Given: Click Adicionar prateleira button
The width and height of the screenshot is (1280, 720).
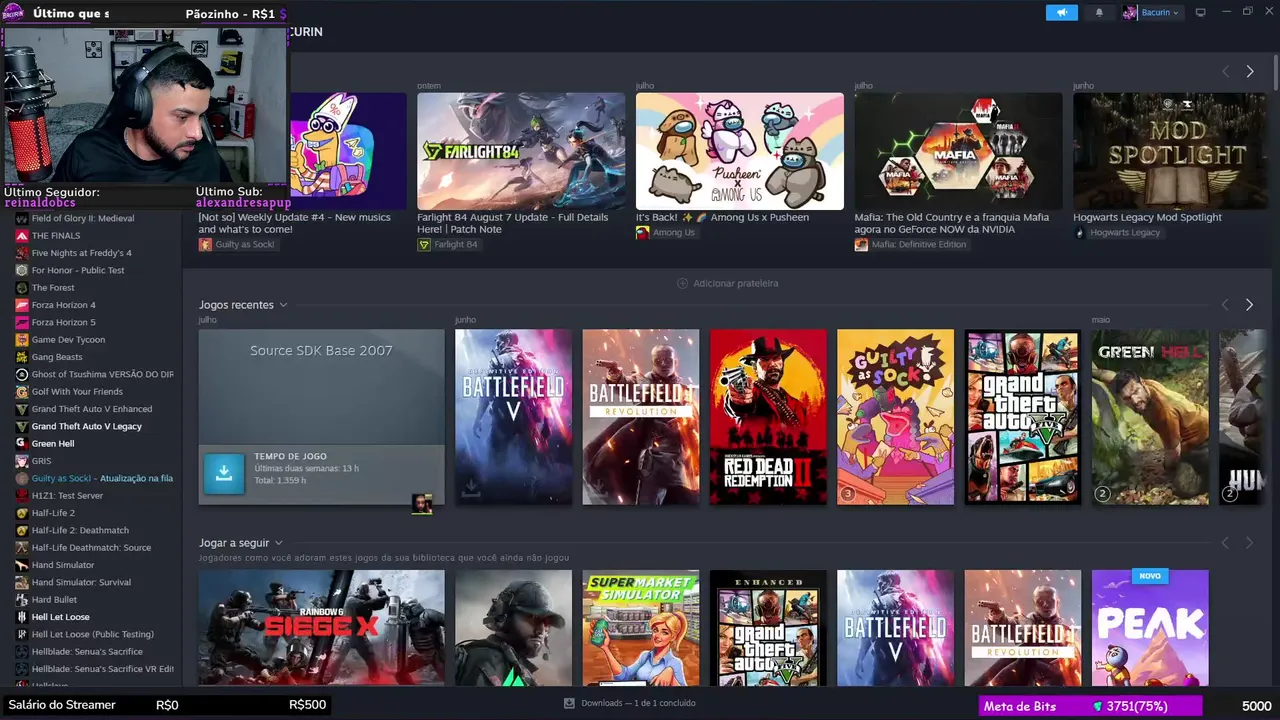Looking at the screenshot, I should click(728, 283).
